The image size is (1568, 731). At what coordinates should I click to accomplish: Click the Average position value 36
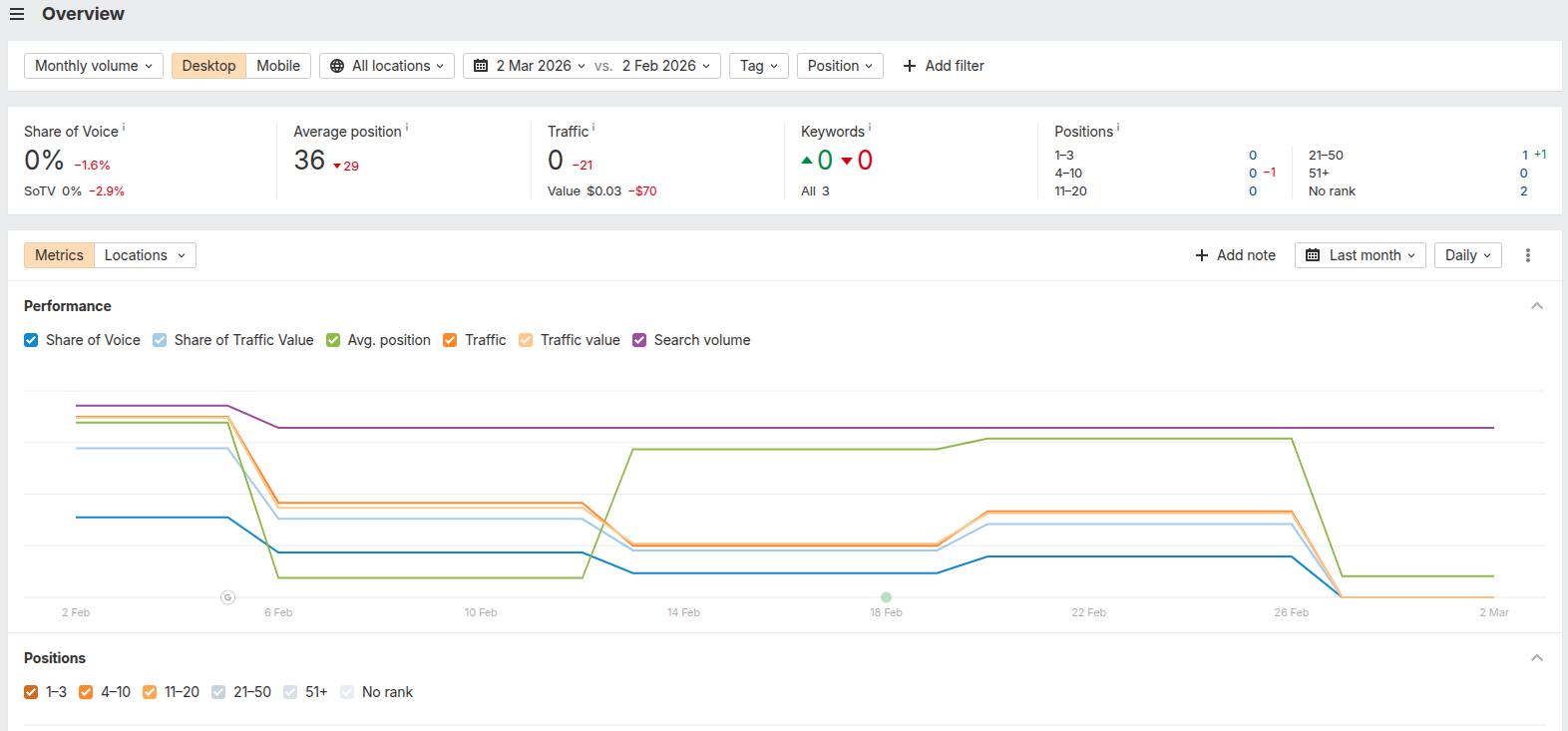pos(309,161)
